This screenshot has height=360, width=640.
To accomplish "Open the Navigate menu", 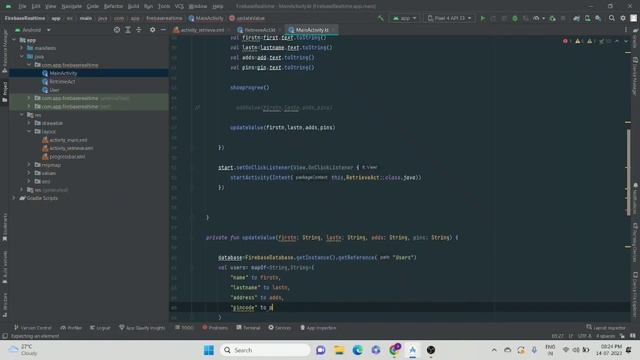I will [x=71, y=7].
